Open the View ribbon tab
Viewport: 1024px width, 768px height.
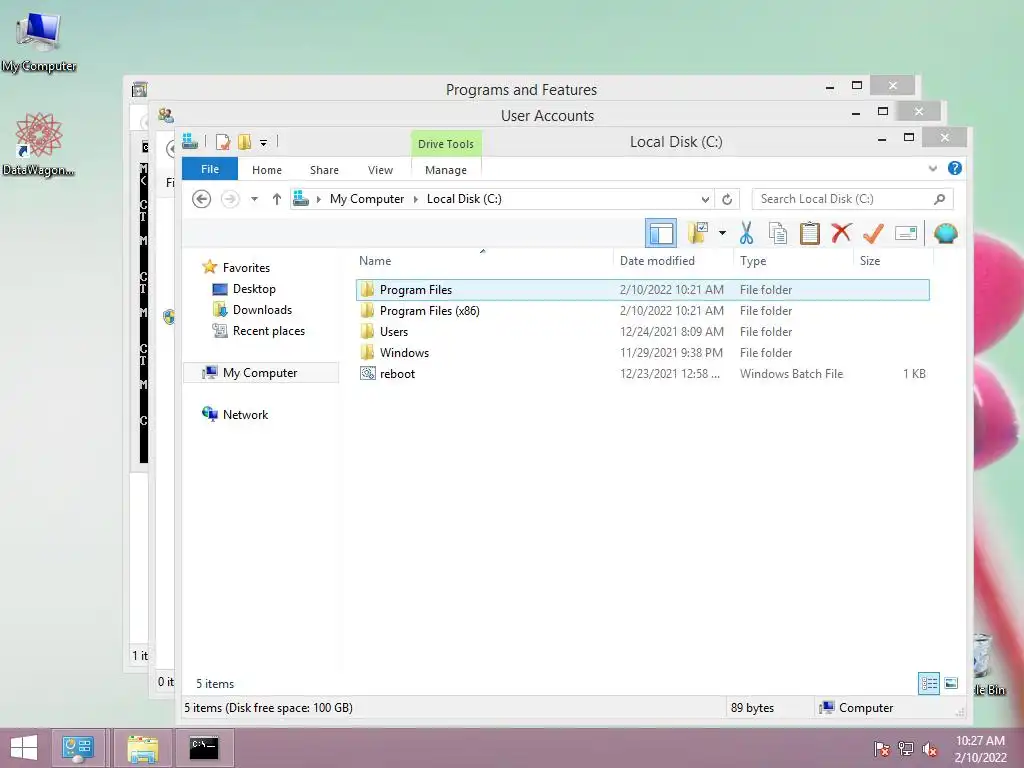pyautogui.click(x=380, y=170)
